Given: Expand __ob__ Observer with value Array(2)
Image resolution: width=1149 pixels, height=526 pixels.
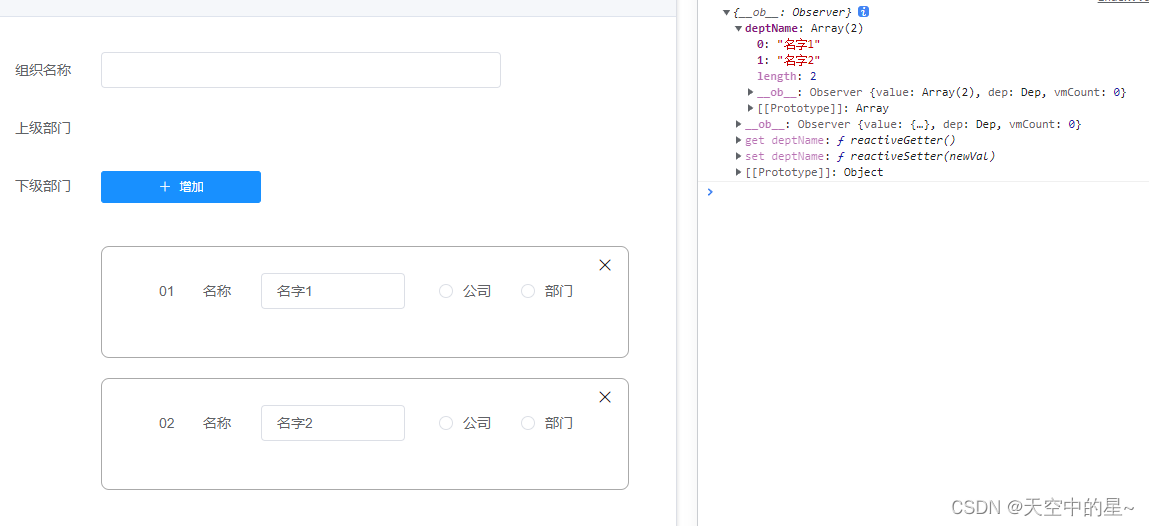Looking at the screenshot, I should click(x=751, y=92).
